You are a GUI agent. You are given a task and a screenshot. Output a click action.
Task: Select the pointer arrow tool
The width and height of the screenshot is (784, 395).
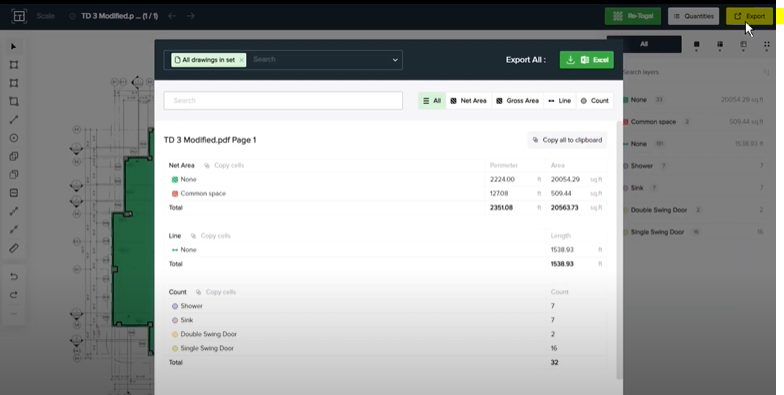pos(14,46)
